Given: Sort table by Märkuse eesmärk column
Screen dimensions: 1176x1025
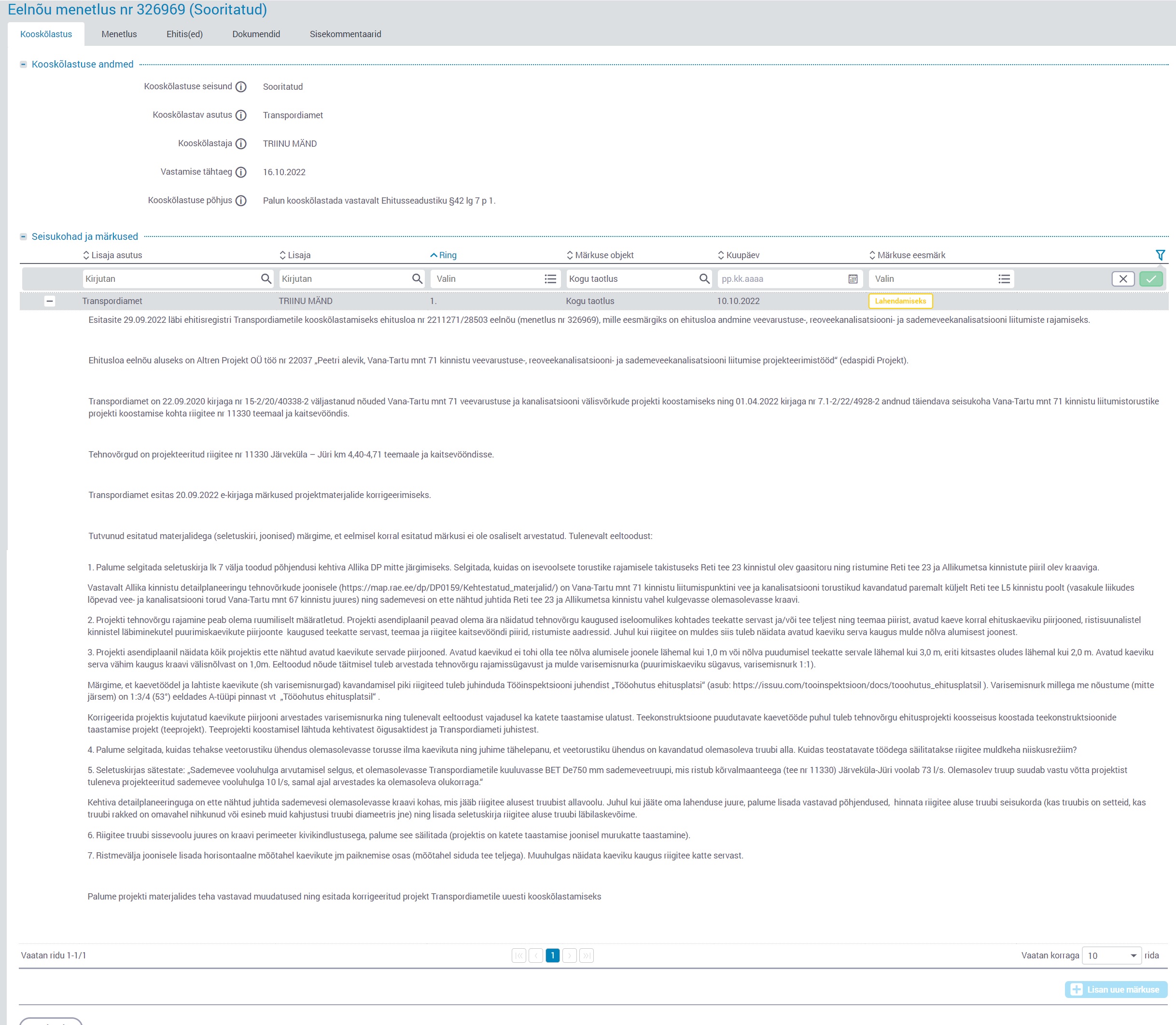Looking at the screenshot, I should coord(907,255).
